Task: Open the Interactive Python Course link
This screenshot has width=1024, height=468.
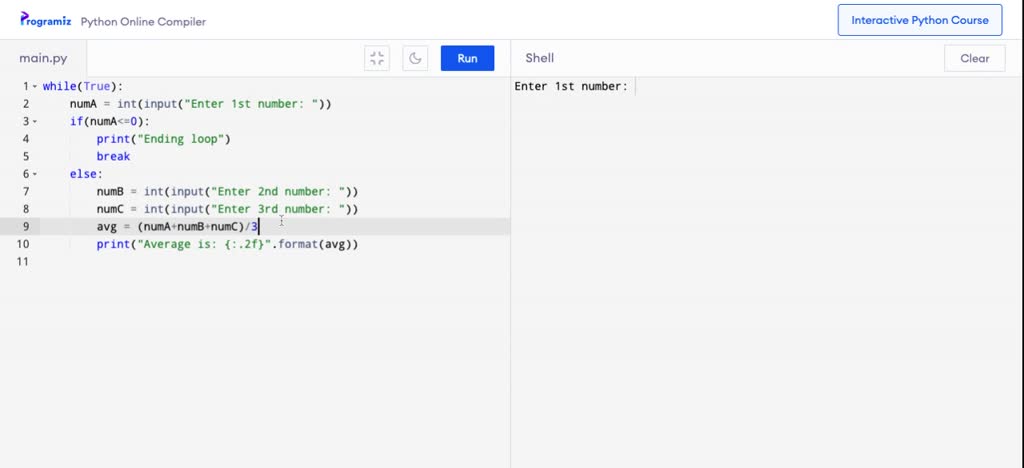Action: (920, 20)
